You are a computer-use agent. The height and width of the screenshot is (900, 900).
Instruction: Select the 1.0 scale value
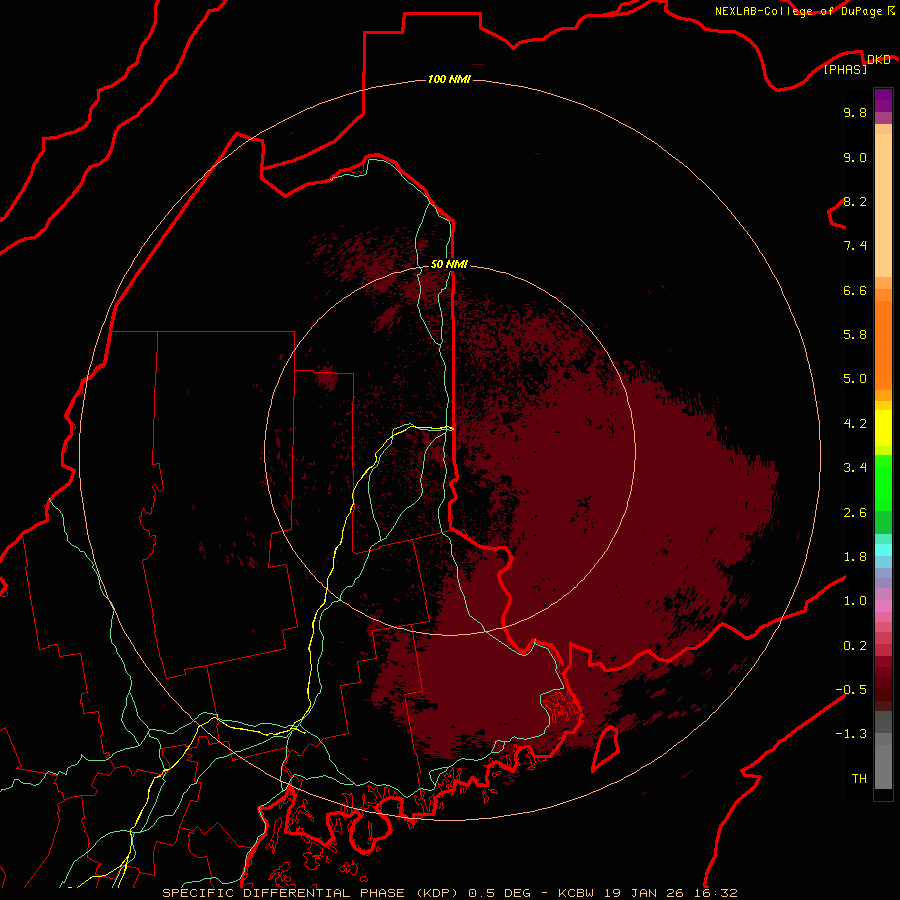(855, 601)
